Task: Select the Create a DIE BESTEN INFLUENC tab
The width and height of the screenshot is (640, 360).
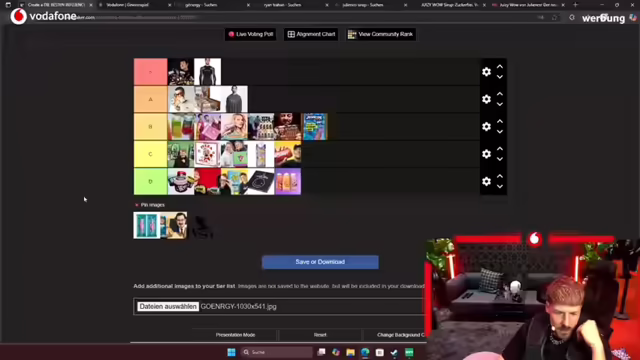Action: [x=56, y=5]
